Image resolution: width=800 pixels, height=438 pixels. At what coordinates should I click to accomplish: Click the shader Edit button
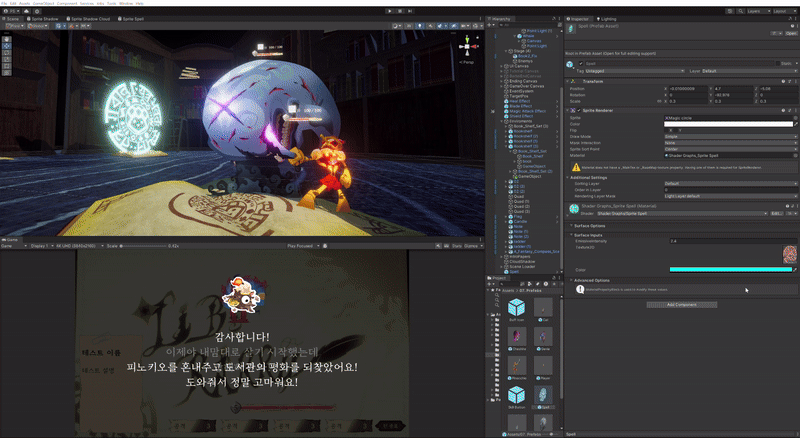pos(776,213)
